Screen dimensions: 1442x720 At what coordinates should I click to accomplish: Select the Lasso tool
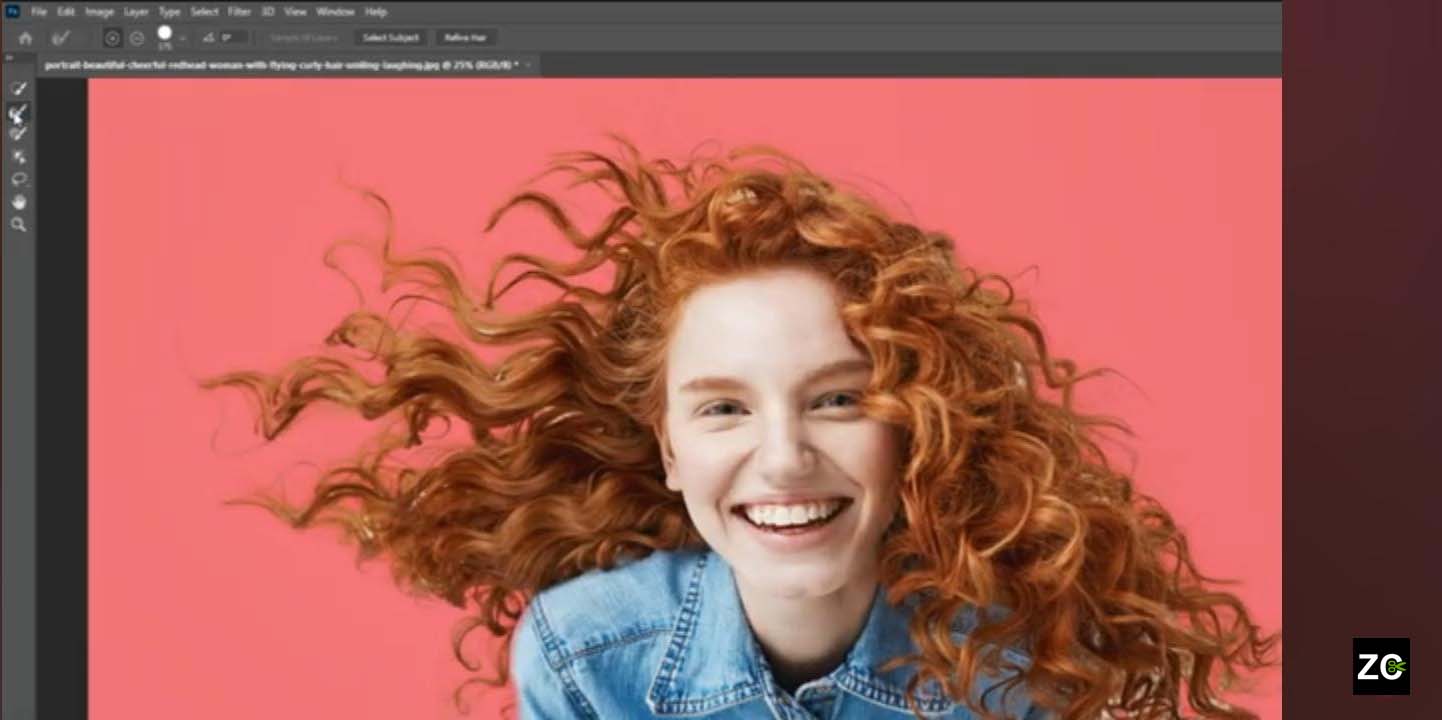click(18, 179)
